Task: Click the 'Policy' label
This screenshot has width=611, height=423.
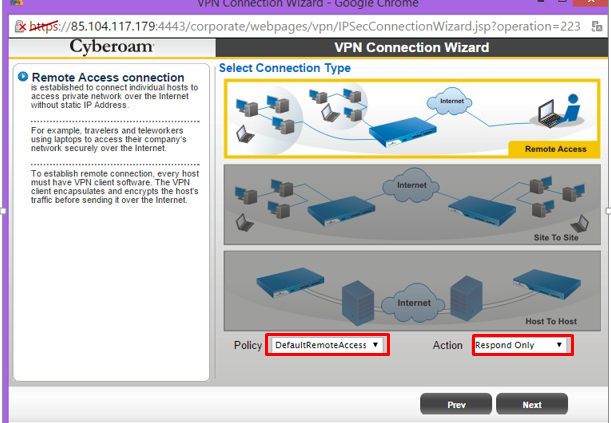Action: 248,345
